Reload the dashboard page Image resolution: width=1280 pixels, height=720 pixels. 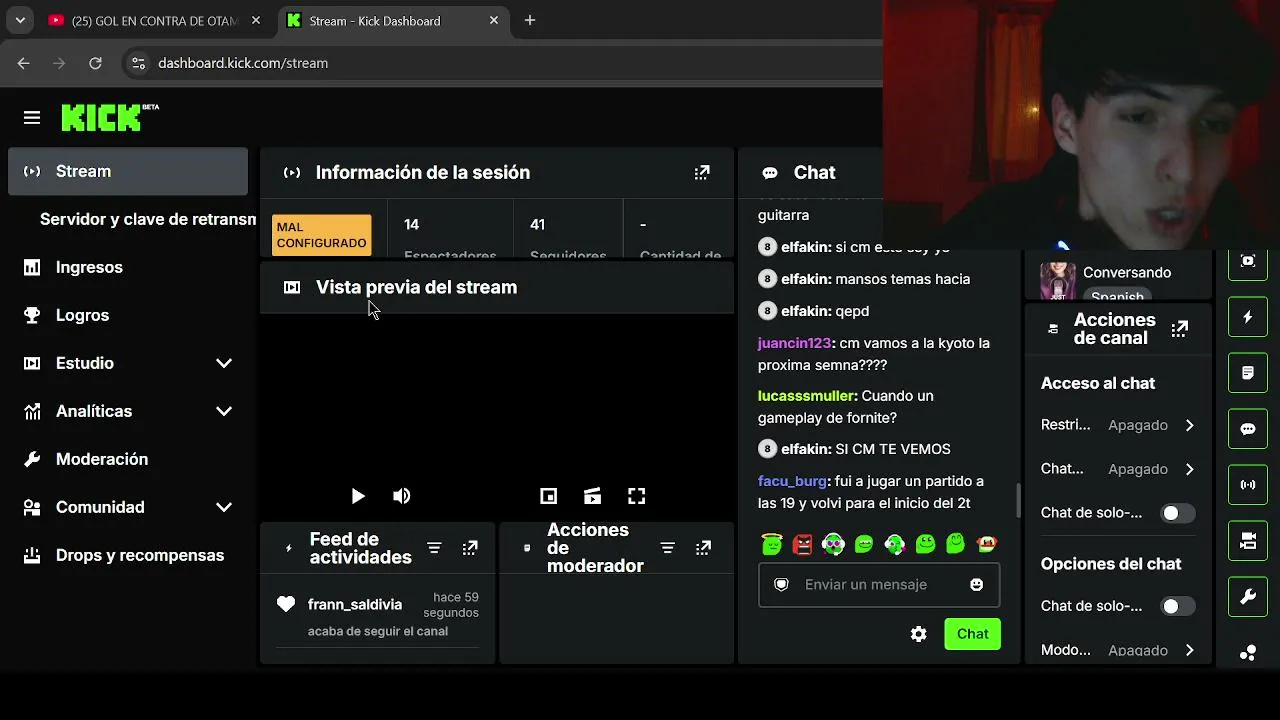(95, 63)
